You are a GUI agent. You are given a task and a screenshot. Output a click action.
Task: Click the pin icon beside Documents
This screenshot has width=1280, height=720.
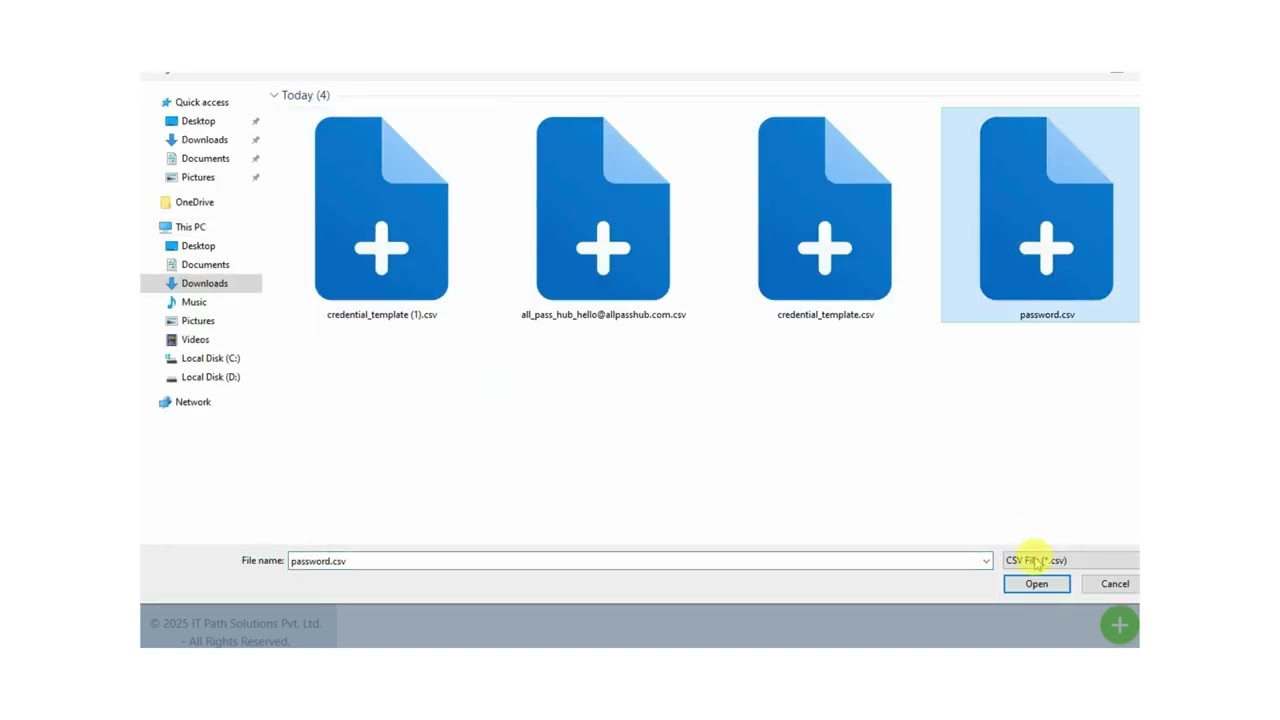pos(255,158)
